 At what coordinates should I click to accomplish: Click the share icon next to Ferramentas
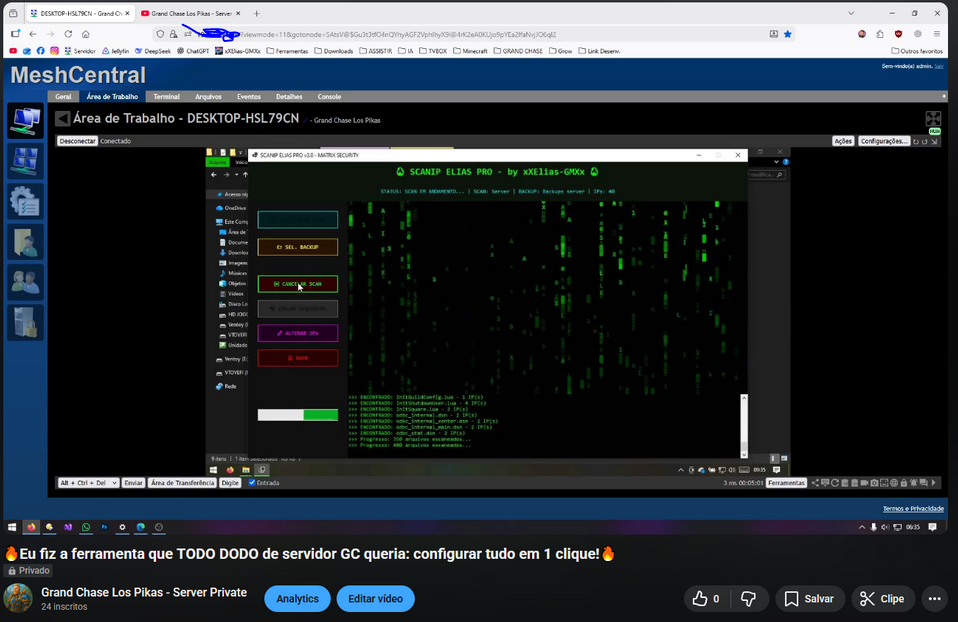[x=815, y=483]
